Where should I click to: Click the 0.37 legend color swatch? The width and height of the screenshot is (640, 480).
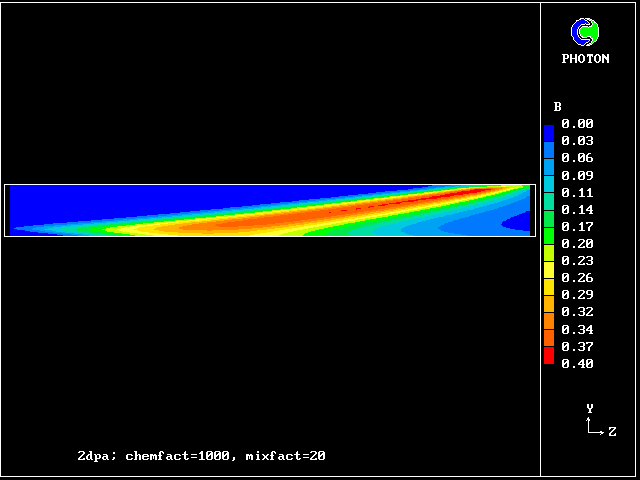549,344
